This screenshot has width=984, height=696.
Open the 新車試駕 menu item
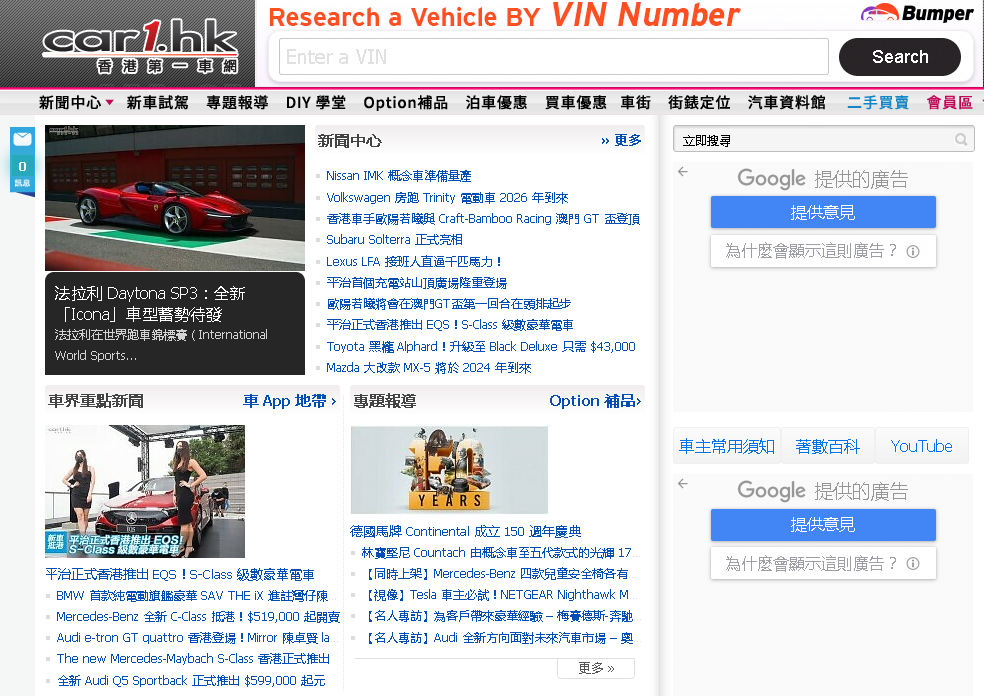click(157, 102)
